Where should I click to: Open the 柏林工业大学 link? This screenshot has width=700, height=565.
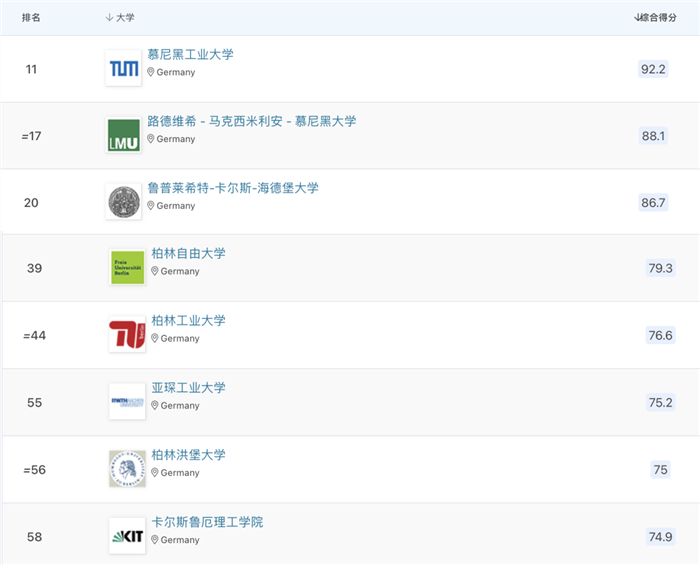188,320
